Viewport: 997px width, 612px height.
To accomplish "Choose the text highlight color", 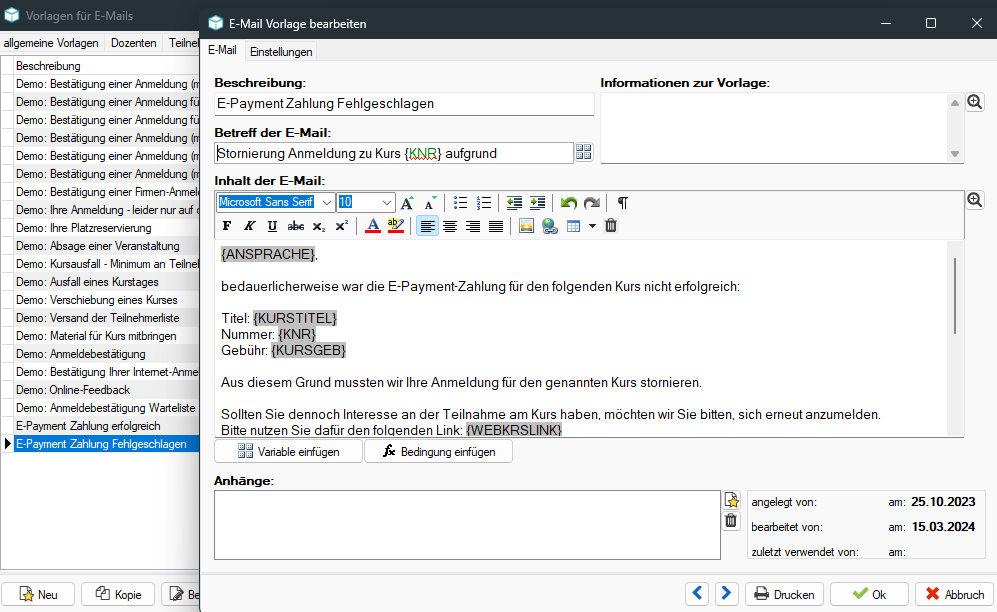I will coord(396,226).
